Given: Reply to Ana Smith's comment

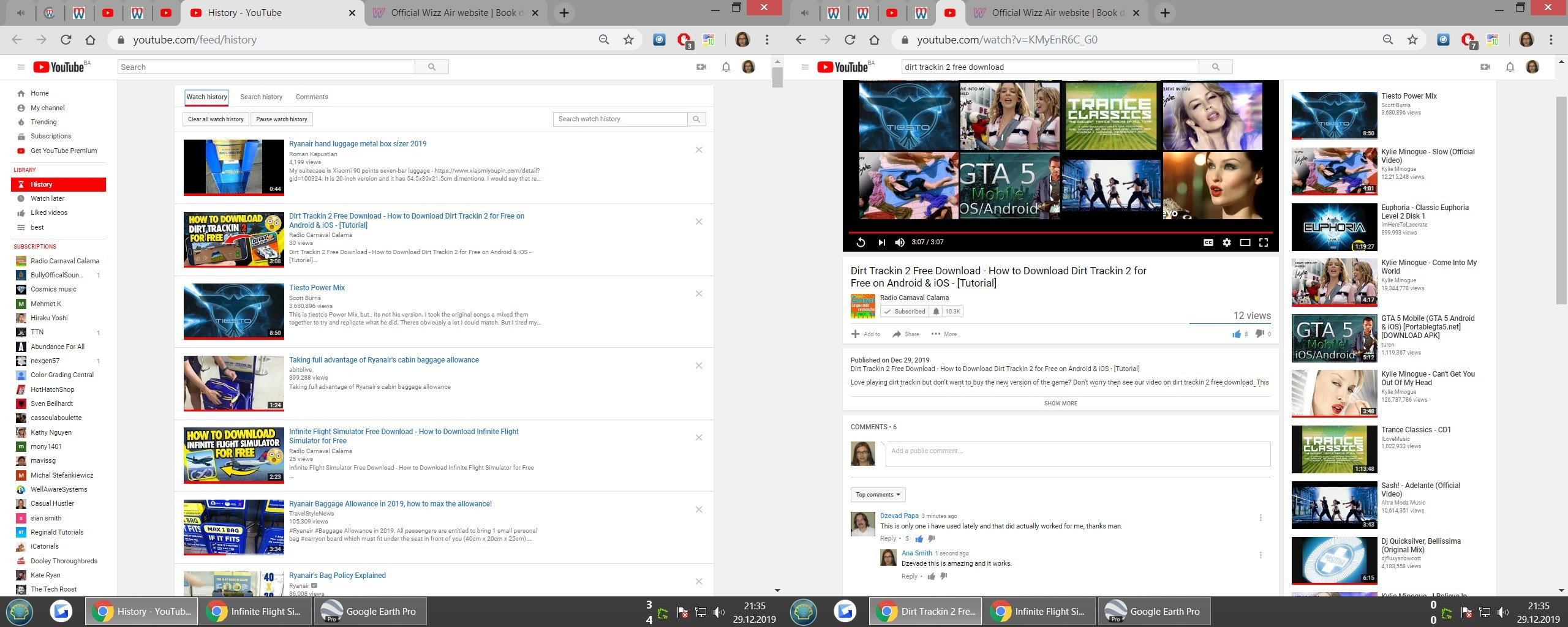Looking at the screenshot, I should (x=910, y=576).
